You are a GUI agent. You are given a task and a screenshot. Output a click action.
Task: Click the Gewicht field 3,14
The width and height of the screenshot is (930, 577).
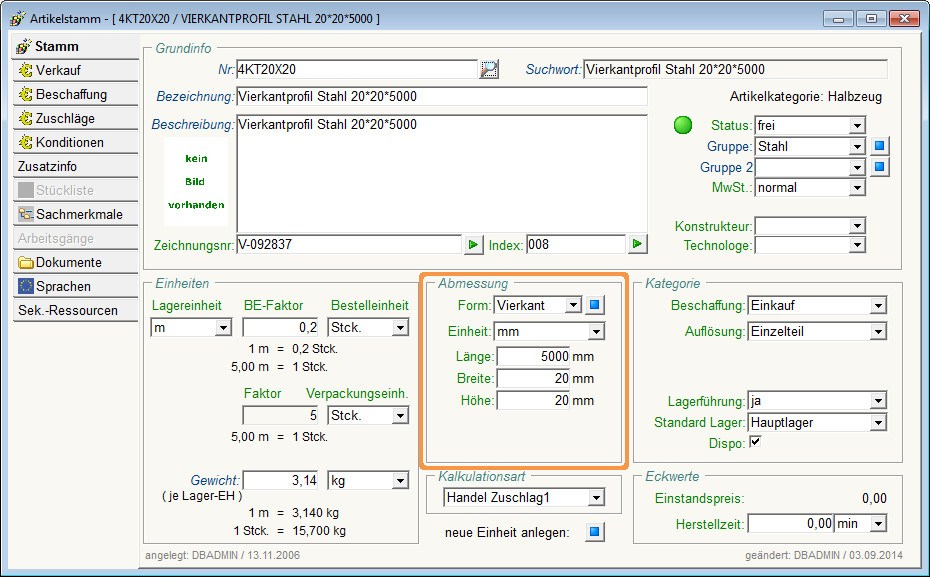[281, 480]
